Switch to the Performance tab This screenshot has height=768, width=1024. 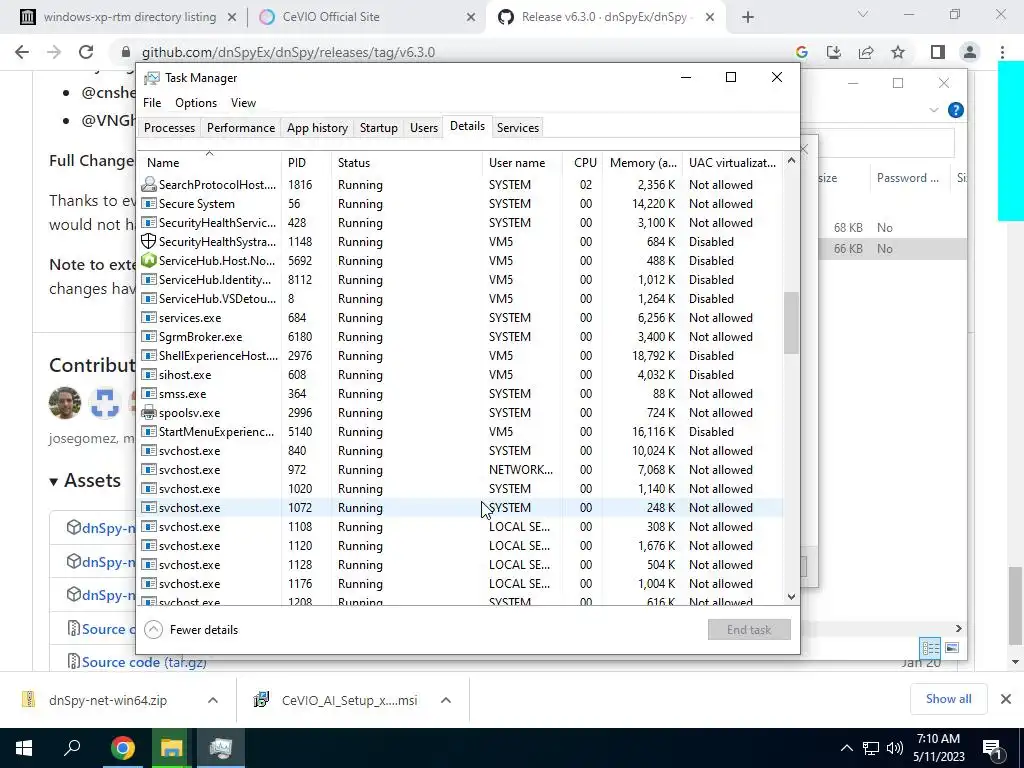point(241,128)
